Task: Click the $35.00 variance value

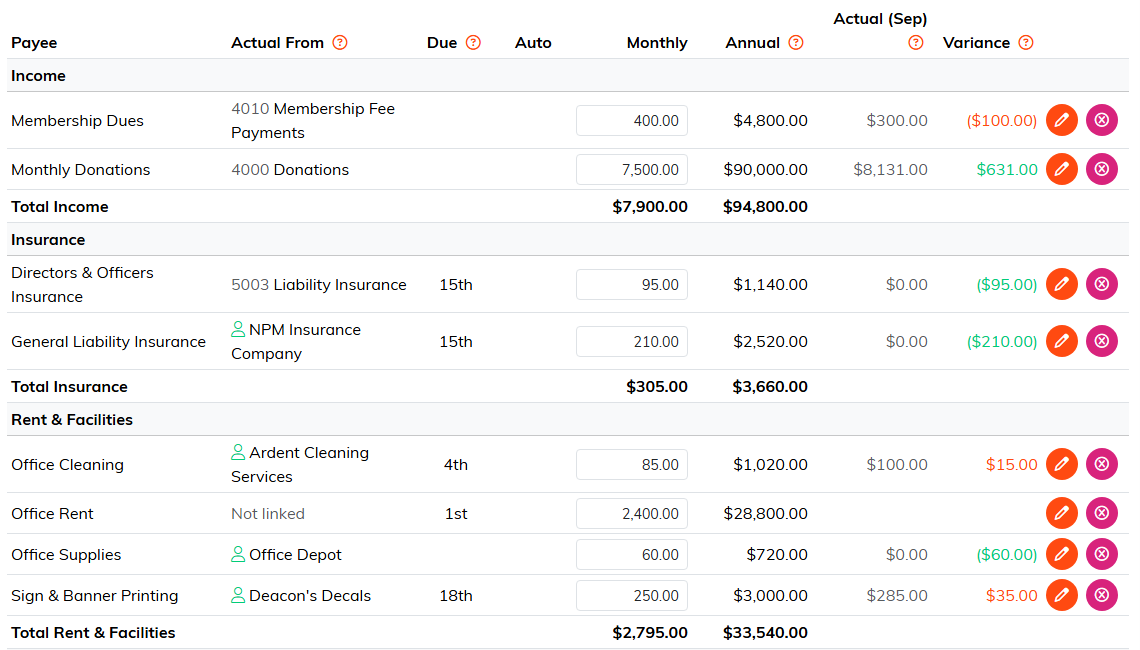Action: pos(1011,595)
